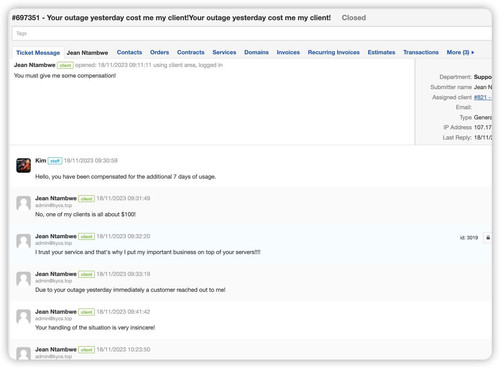Open the Recurring Invoices tab

[x=334, y=52]
